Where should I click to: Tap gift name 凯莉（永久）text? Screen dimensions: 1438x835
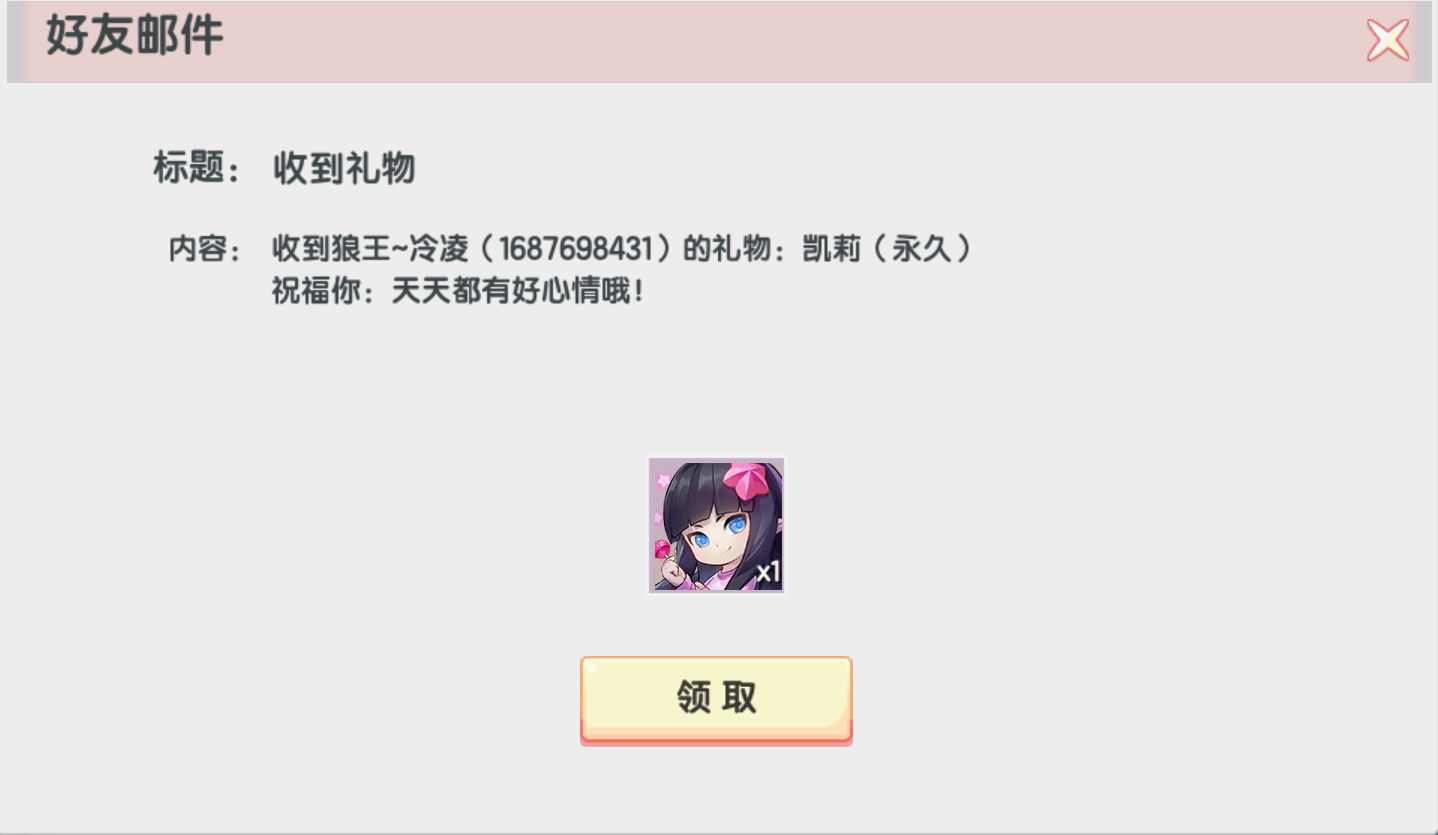887,249
